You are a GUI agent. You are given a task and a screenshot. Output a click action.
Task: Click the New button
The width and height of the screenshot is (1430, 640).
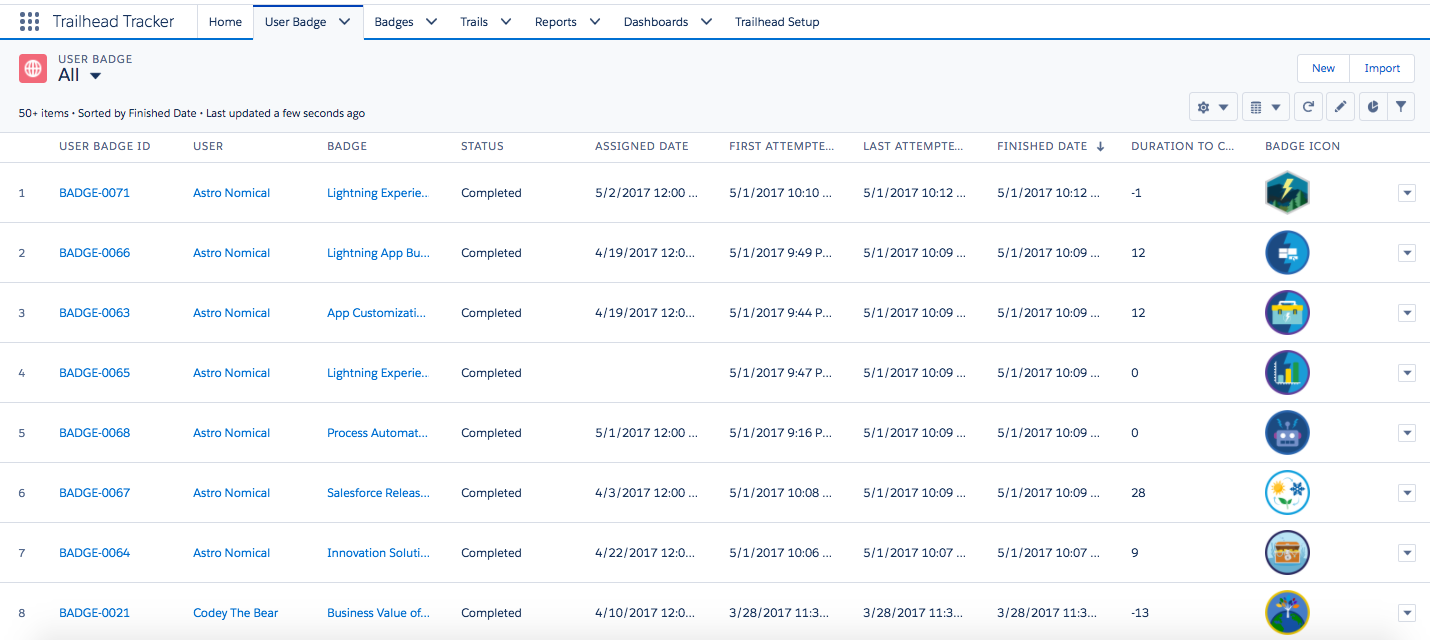coord(1323,68)
